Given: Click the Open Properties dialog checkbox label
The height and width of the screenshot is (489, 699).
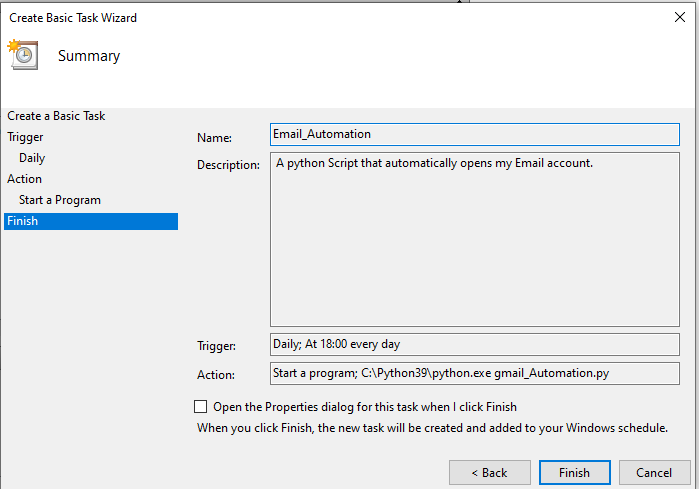Looking at the screenshot, I should (365, 407).
